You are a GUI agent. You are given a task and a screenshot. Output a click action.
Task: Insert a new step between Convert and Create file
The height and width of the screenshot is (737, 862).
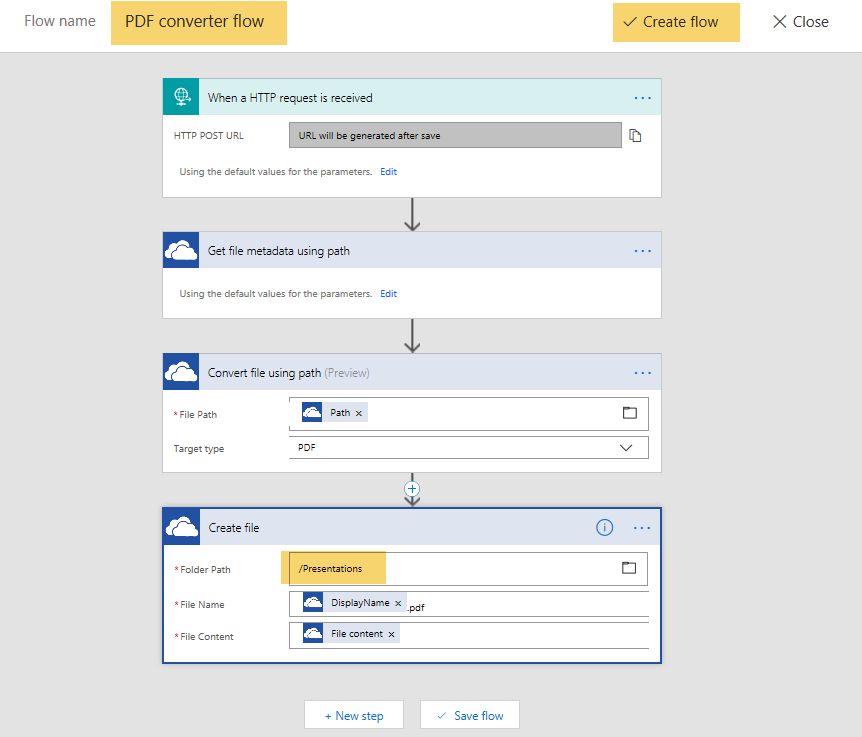[412, 489]
